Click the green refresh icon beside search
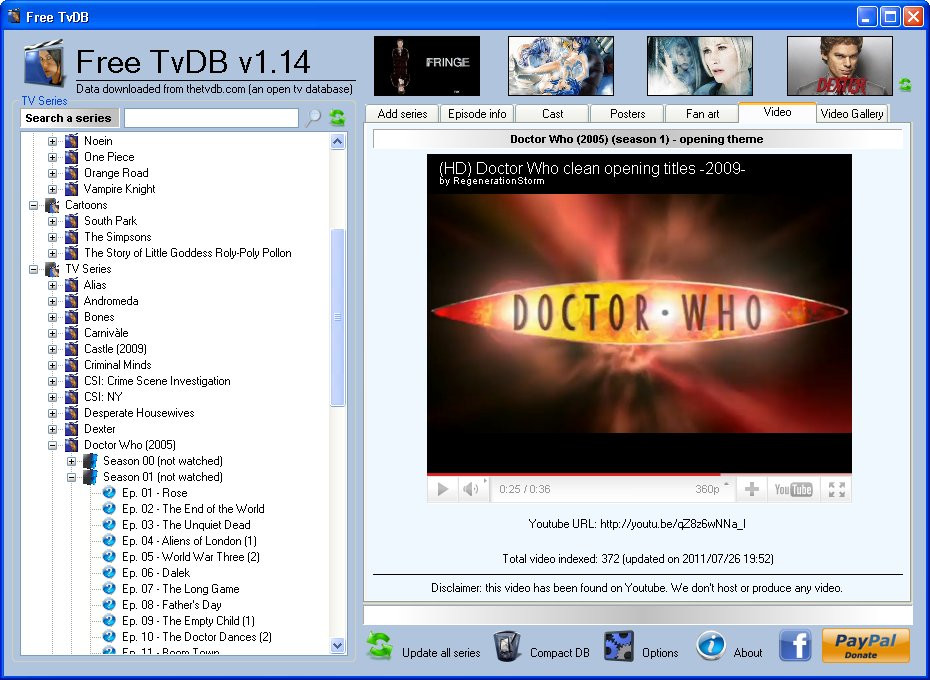 point(337,117)
